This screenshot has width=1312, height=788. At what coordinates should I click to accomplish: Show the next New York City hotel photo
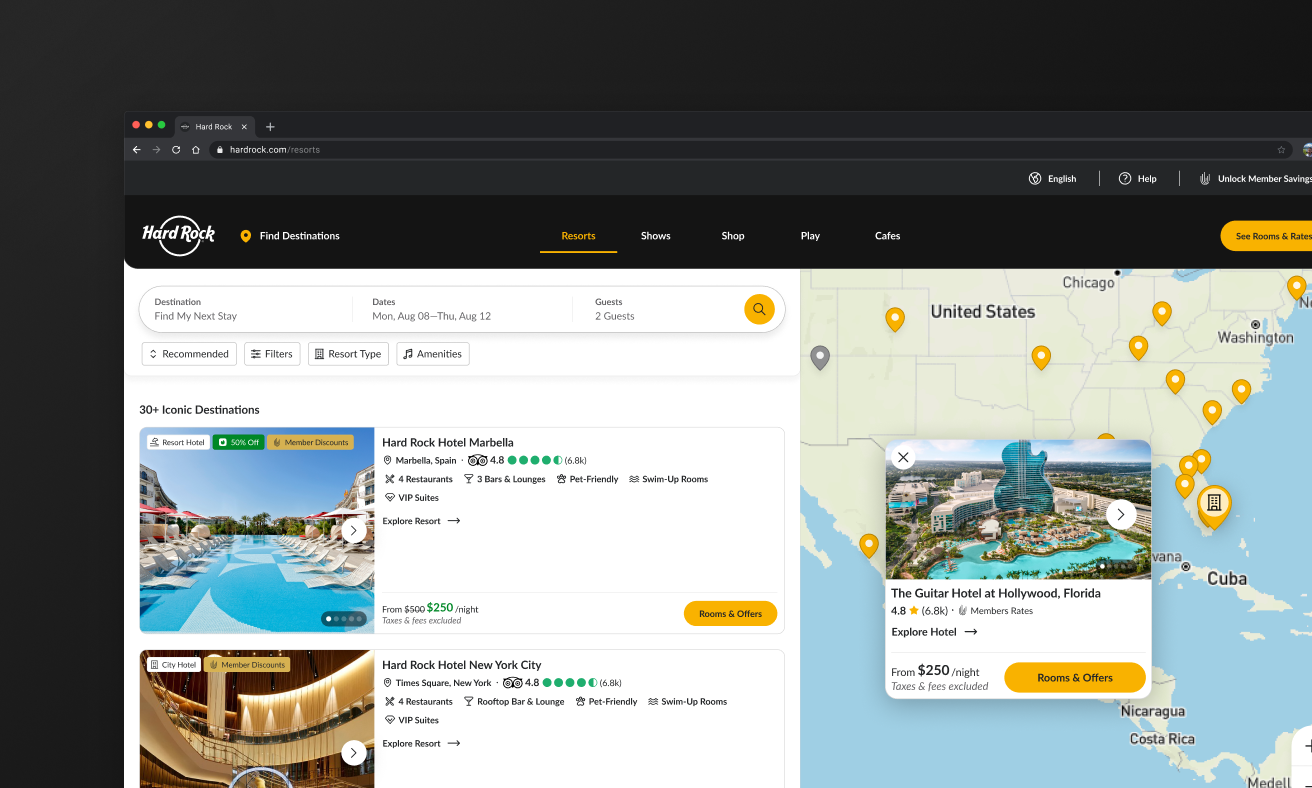coord(353,752)
